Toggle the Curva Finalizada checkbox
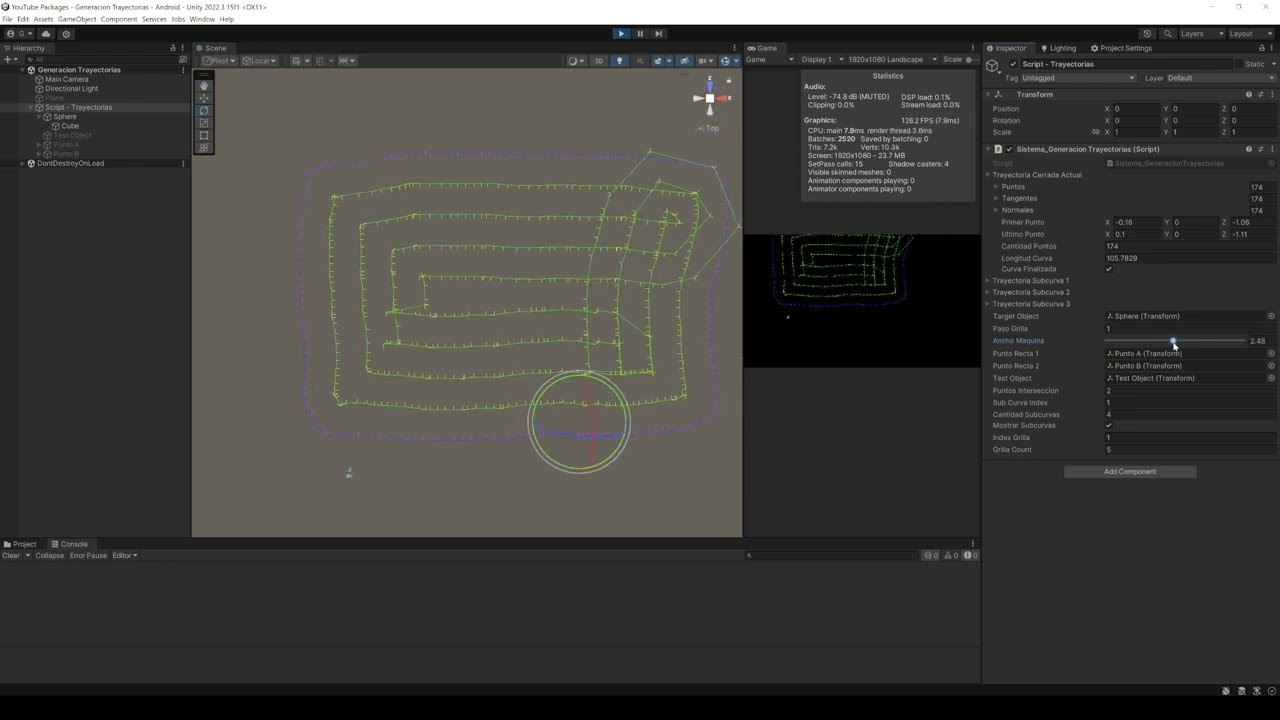The height and width of the screenshot is (720, 1280). (1108, 269)
